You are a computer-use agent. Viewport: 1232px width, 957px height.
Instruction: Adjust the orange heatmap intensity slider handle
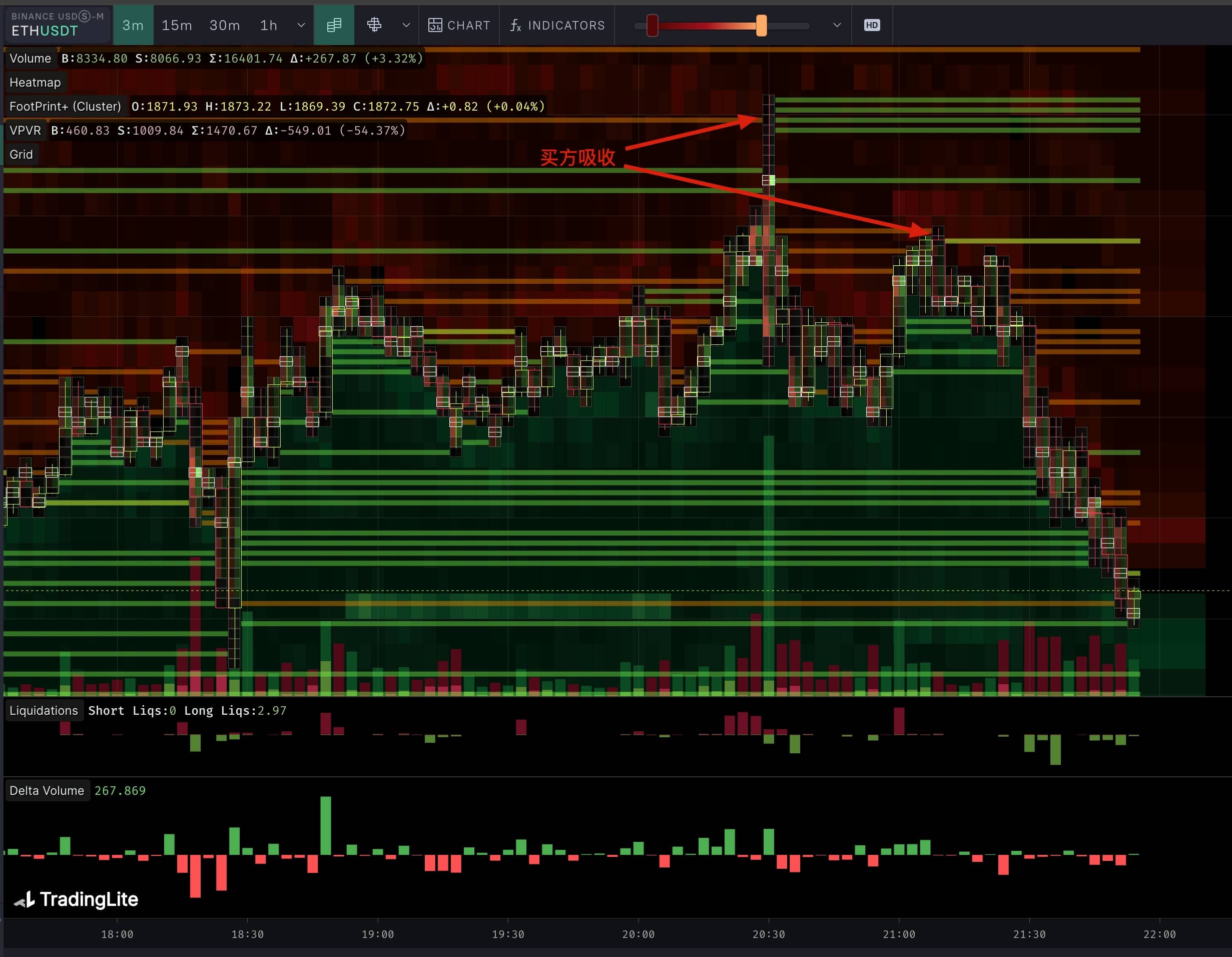click(x=761, y=26)
